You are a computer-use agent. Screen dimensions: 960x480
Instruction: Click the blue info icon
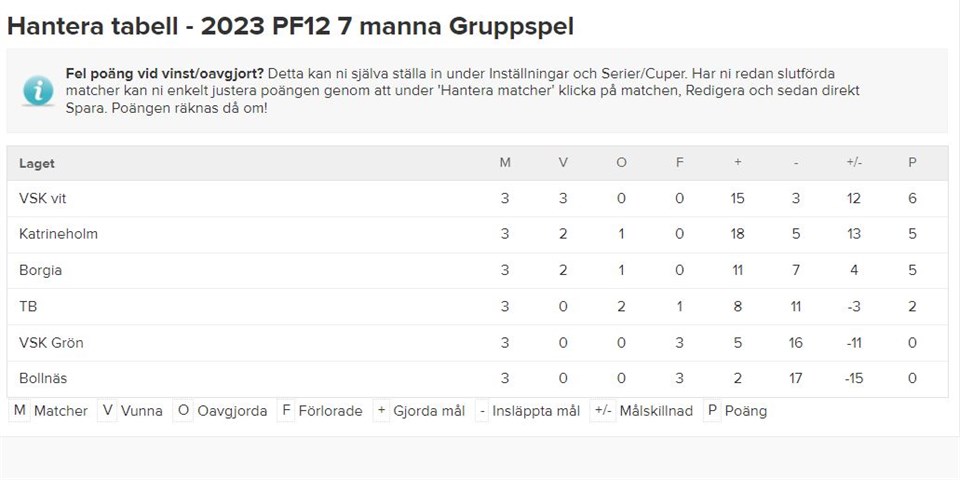(38, 90)
